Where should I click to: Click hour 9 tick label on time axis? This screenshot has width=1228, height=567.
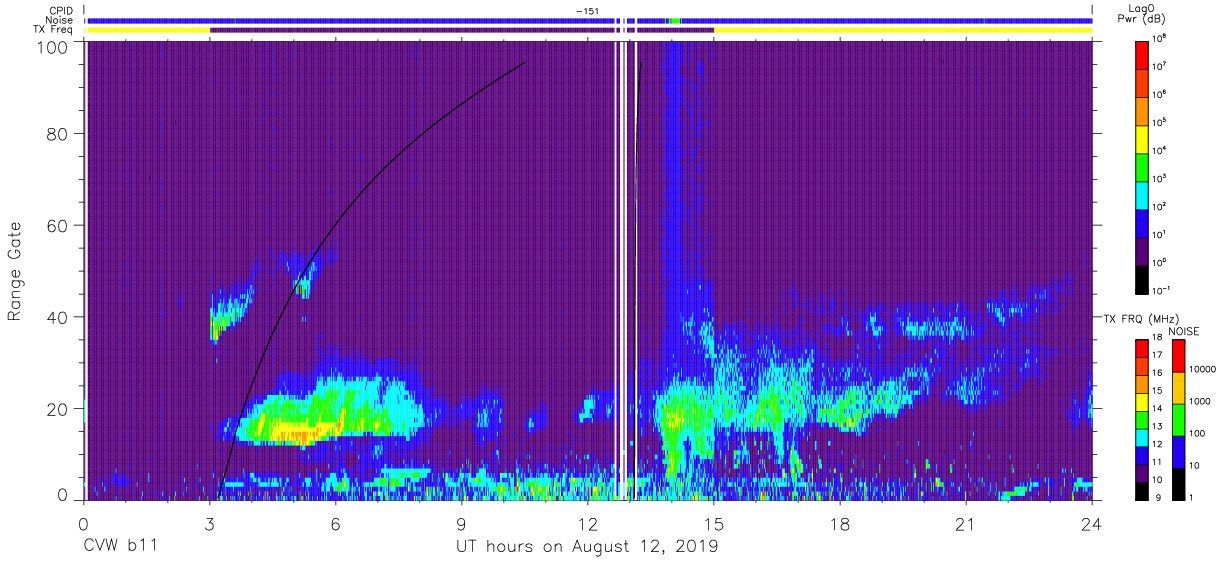[461, 524]
